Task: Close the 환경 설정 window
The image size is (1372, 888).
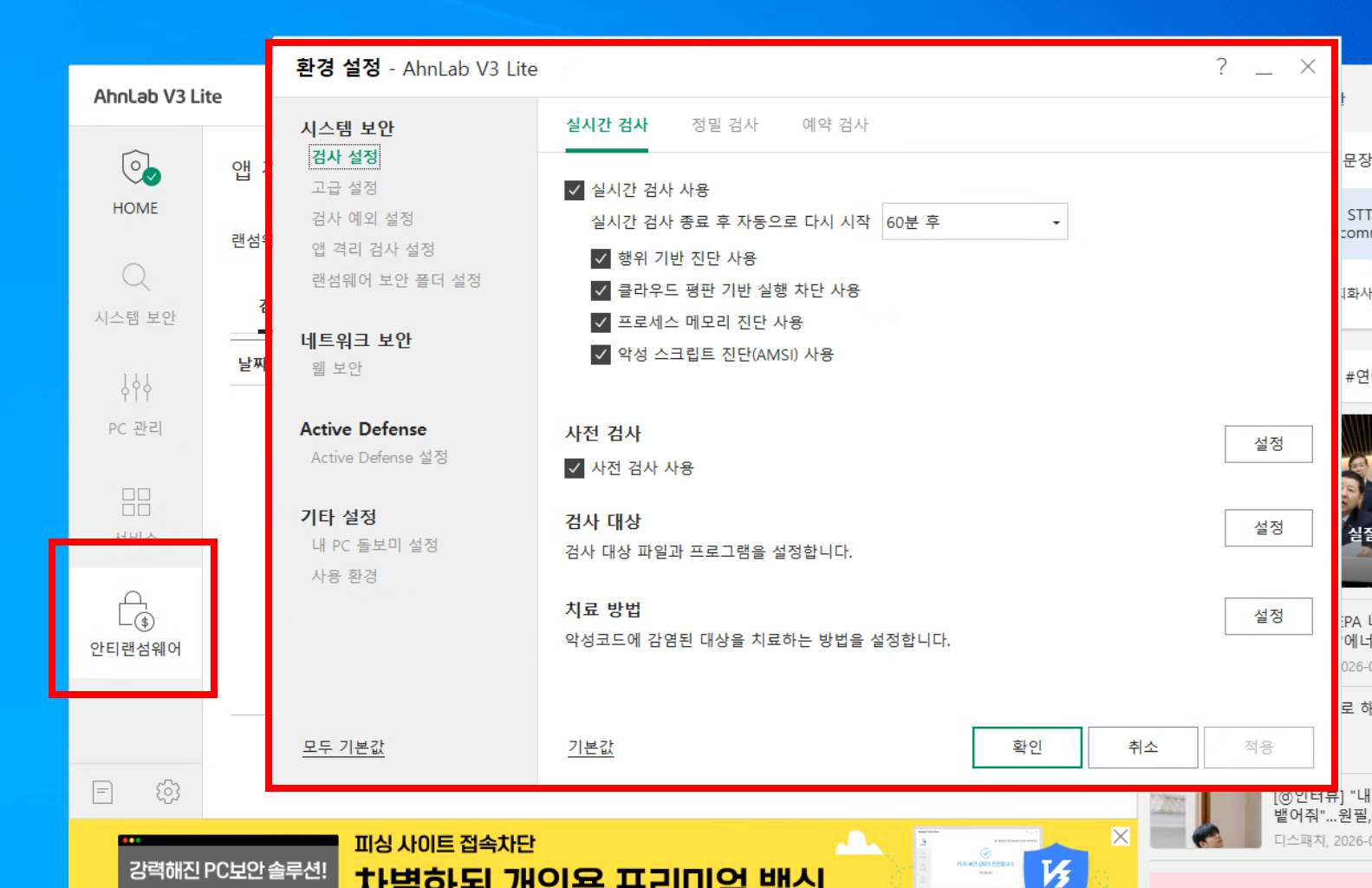Action: 1308,67
